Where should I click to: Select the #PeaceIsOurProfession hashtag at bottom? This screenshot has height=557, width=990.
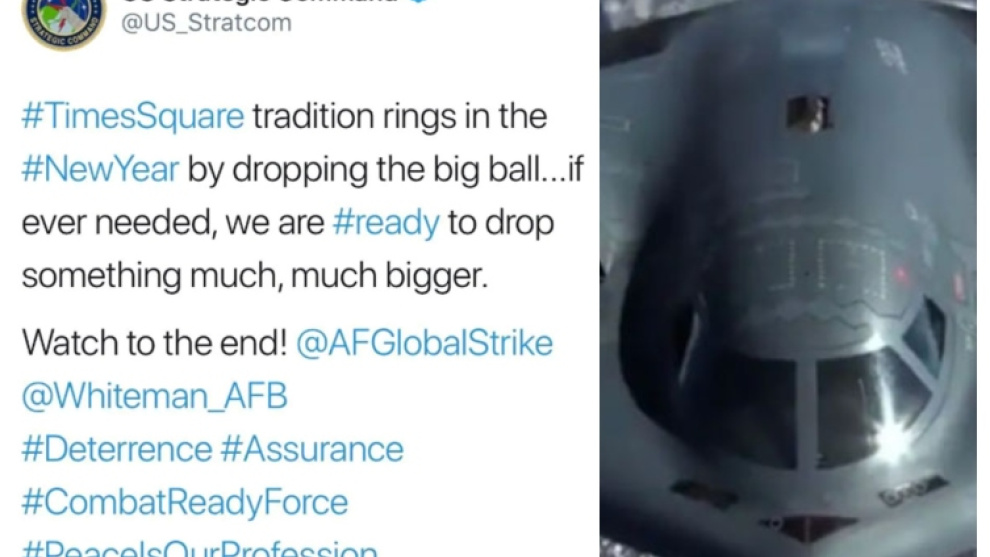[200, 548]
